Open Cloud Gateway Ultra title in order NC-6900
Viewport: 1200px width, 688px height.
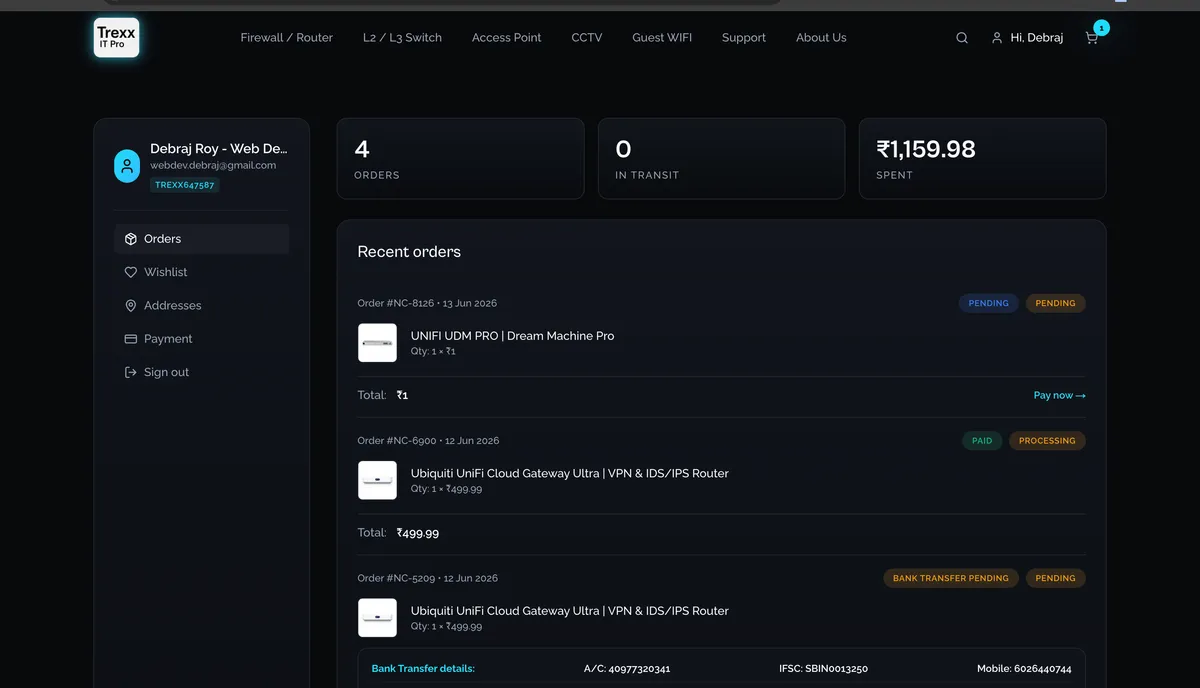click(x=570, y=473)
